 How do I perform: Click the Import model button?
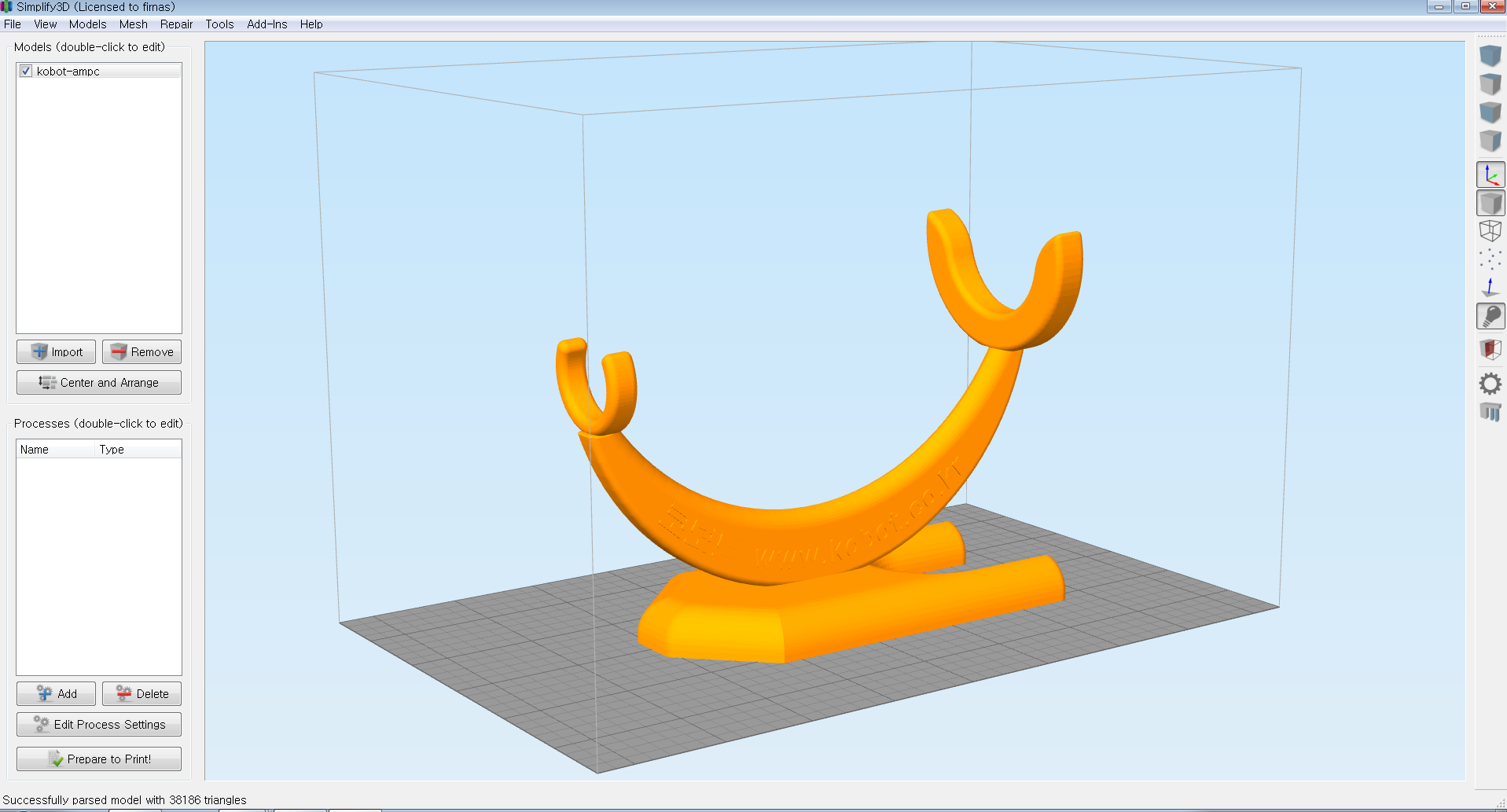56,351
